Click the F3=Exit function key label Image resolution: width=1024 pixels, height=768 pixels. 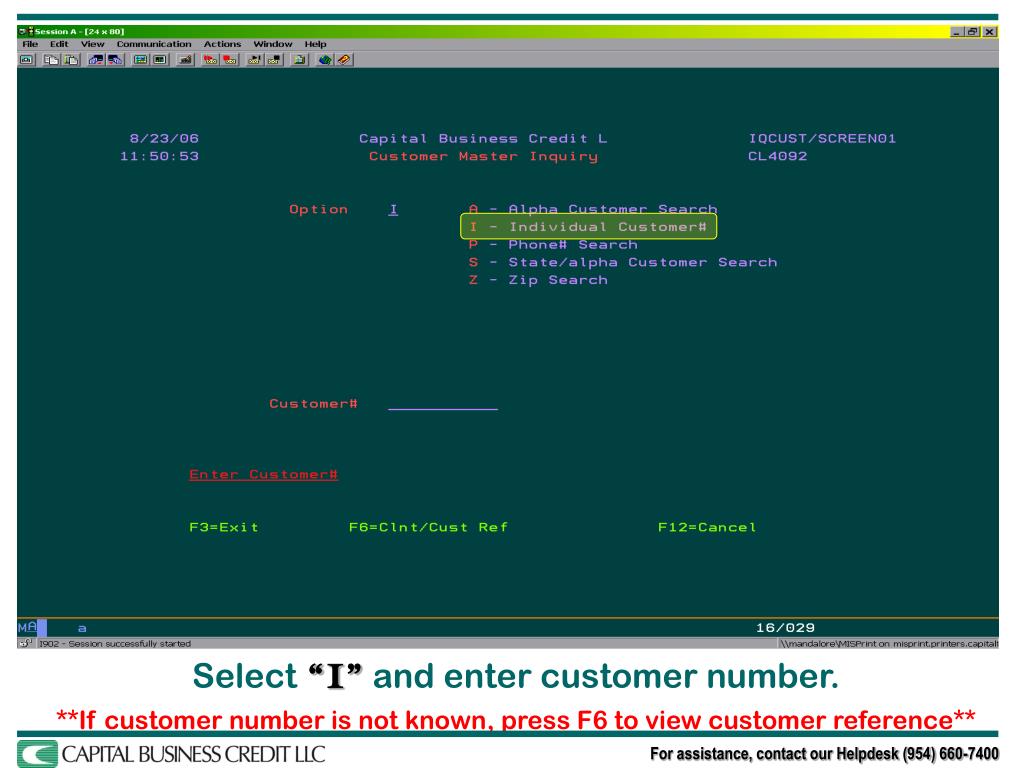pos(224,527)
